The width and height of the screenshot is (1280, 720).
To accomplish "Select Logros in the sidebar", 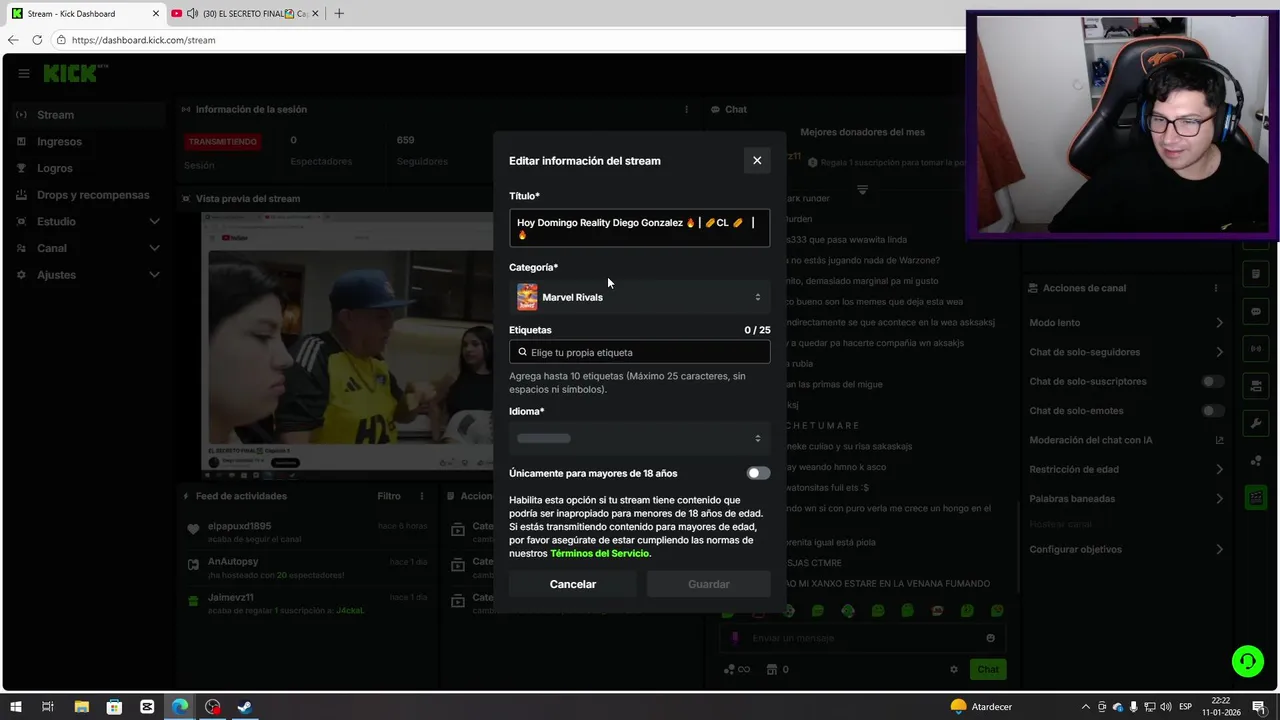I will point(87,168).
